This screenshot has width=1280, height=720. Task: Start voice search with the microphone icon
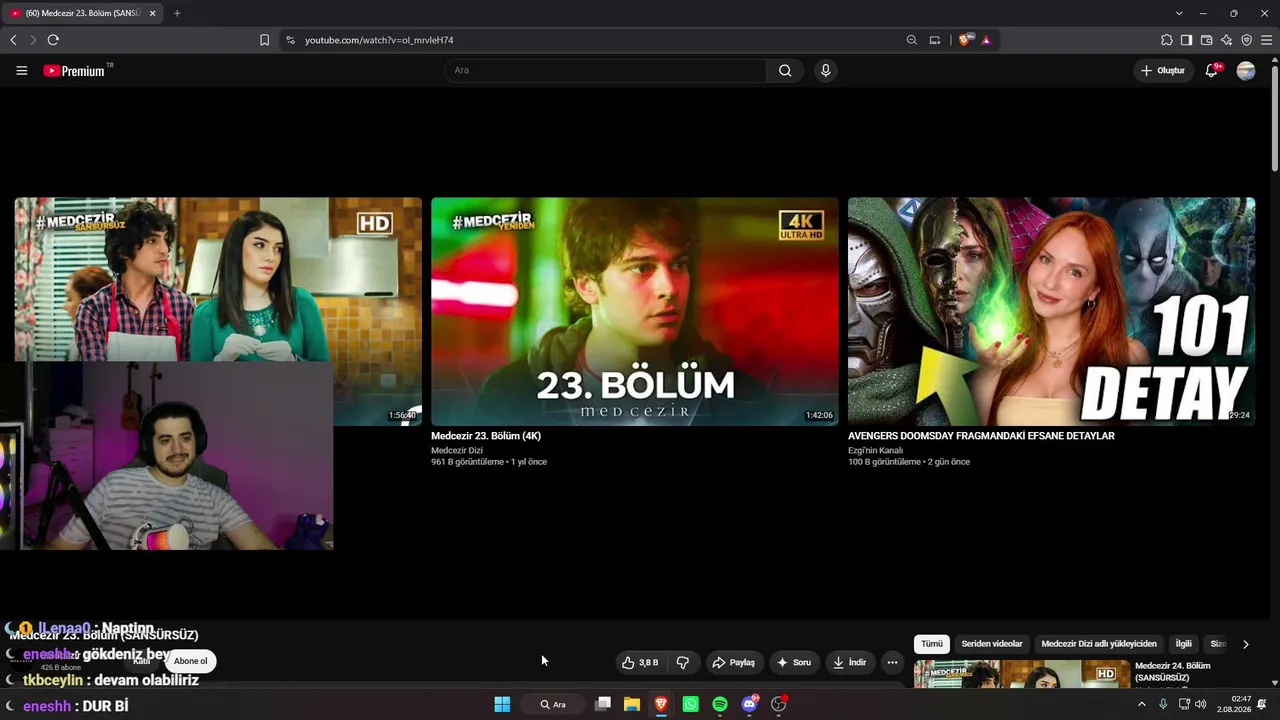coord(825,71)
